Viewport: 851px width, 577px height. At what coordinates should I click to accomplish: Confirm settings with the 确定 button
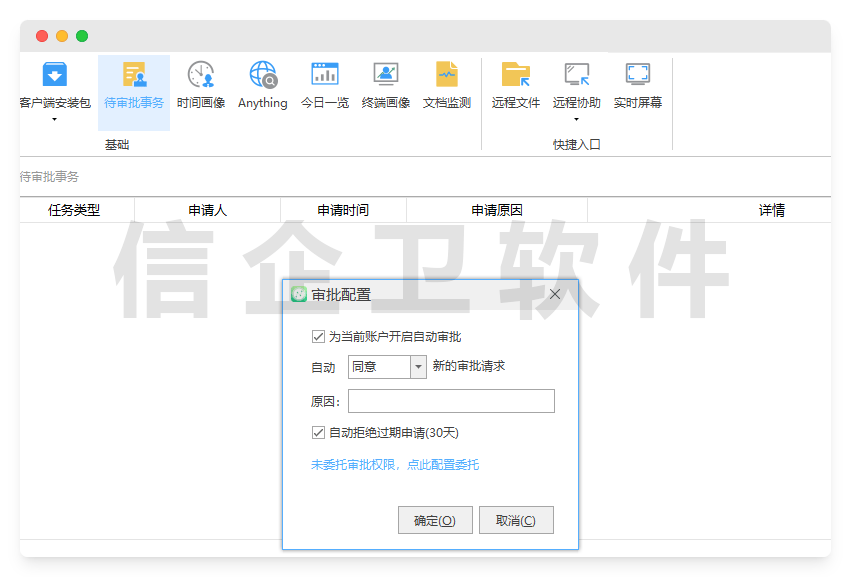435,519
